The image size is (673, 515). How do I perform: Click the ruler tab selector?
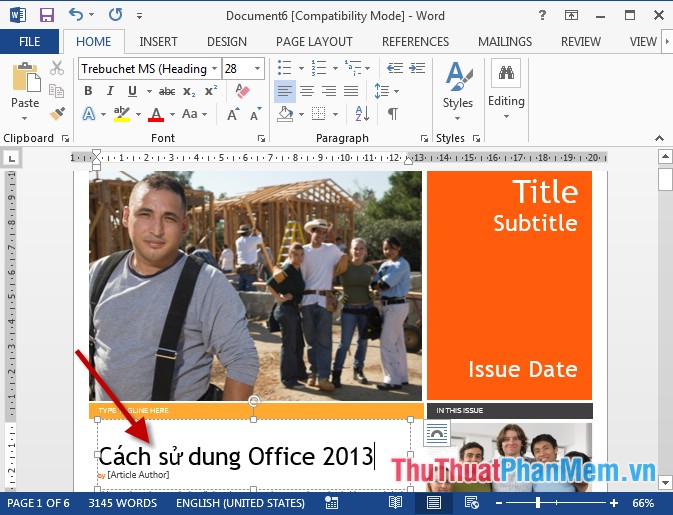(x=12, y=159)
